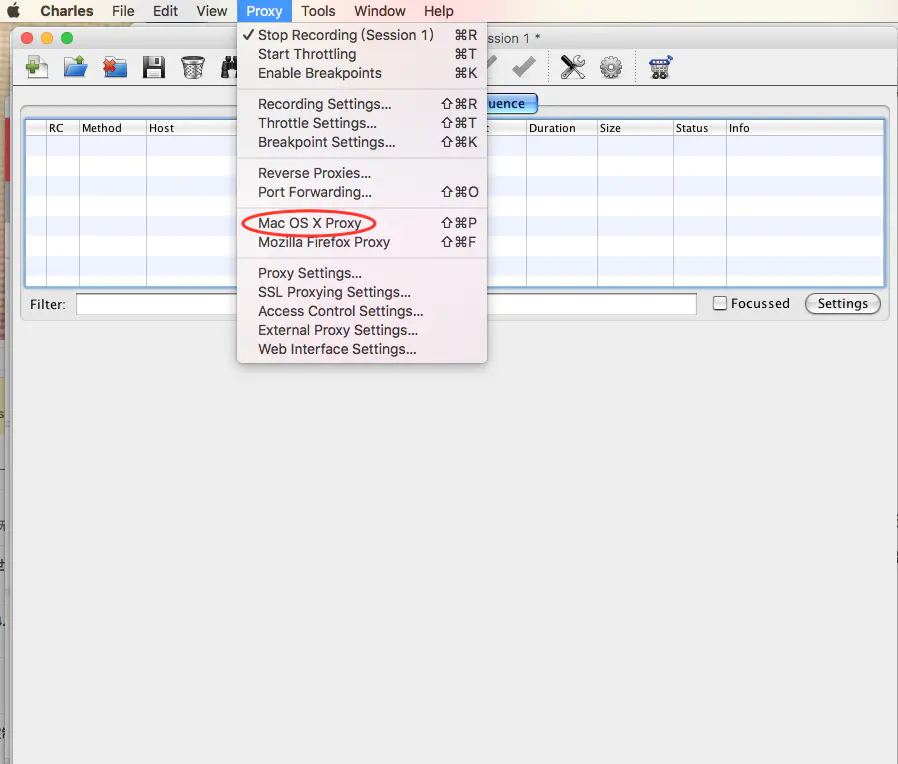Screen dimensions: 898x764
Task: Open the Tools wrench and screwdriver icon
Action: (x=572, y=67)
